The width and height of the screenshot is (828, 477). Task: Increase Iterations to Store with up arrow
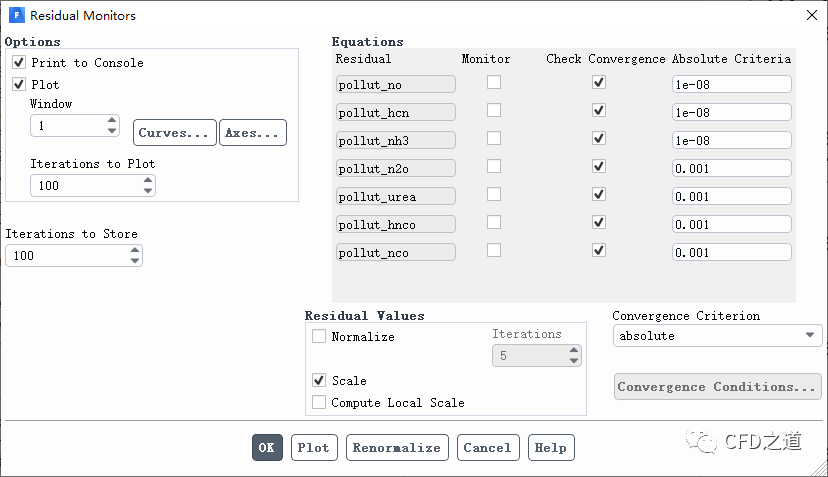point(135,251)
